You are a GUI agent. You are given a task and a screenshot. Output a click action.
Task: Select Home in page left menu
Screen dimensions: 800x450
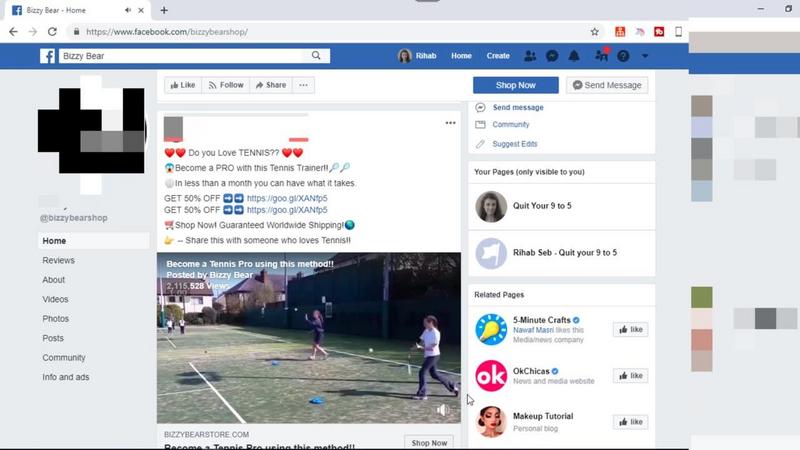[x=94, y=241]
